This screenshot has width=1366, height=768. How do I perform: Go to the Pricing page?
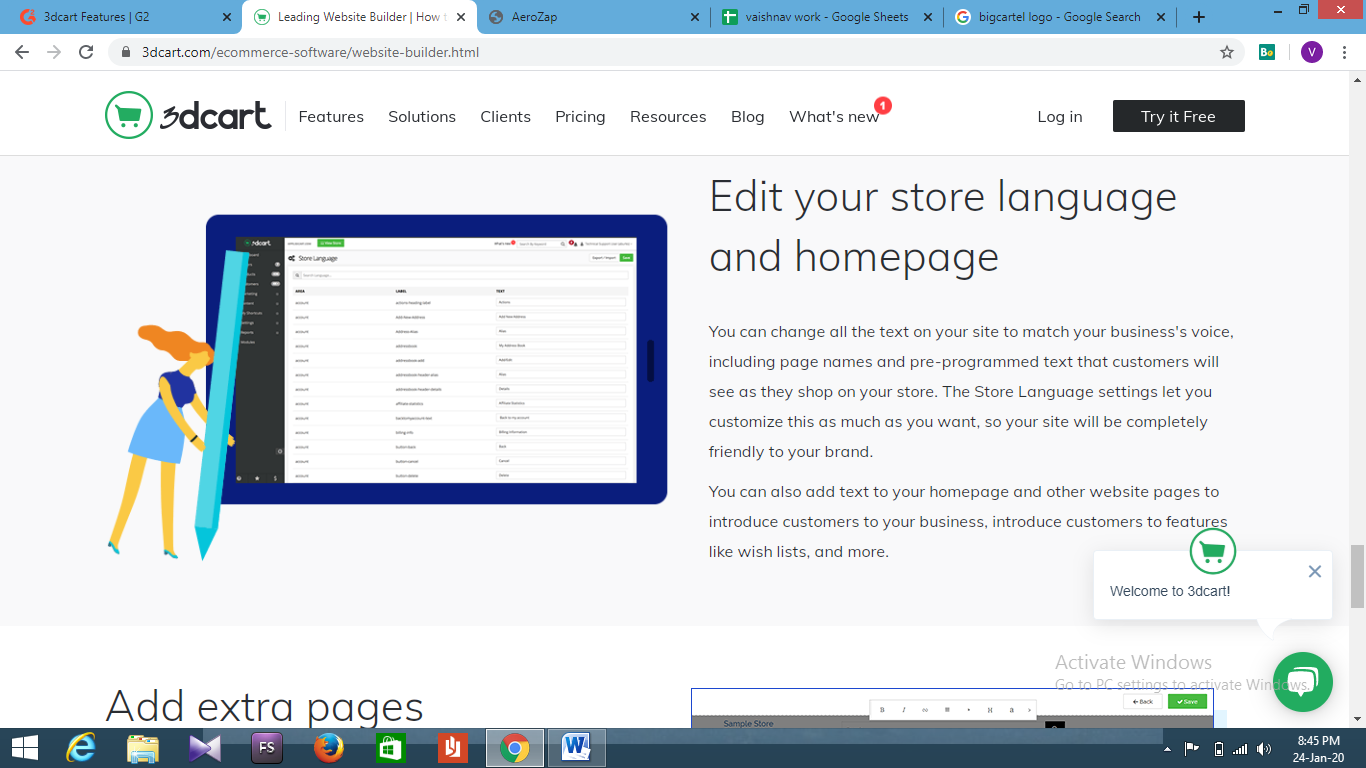pos(580,117)
